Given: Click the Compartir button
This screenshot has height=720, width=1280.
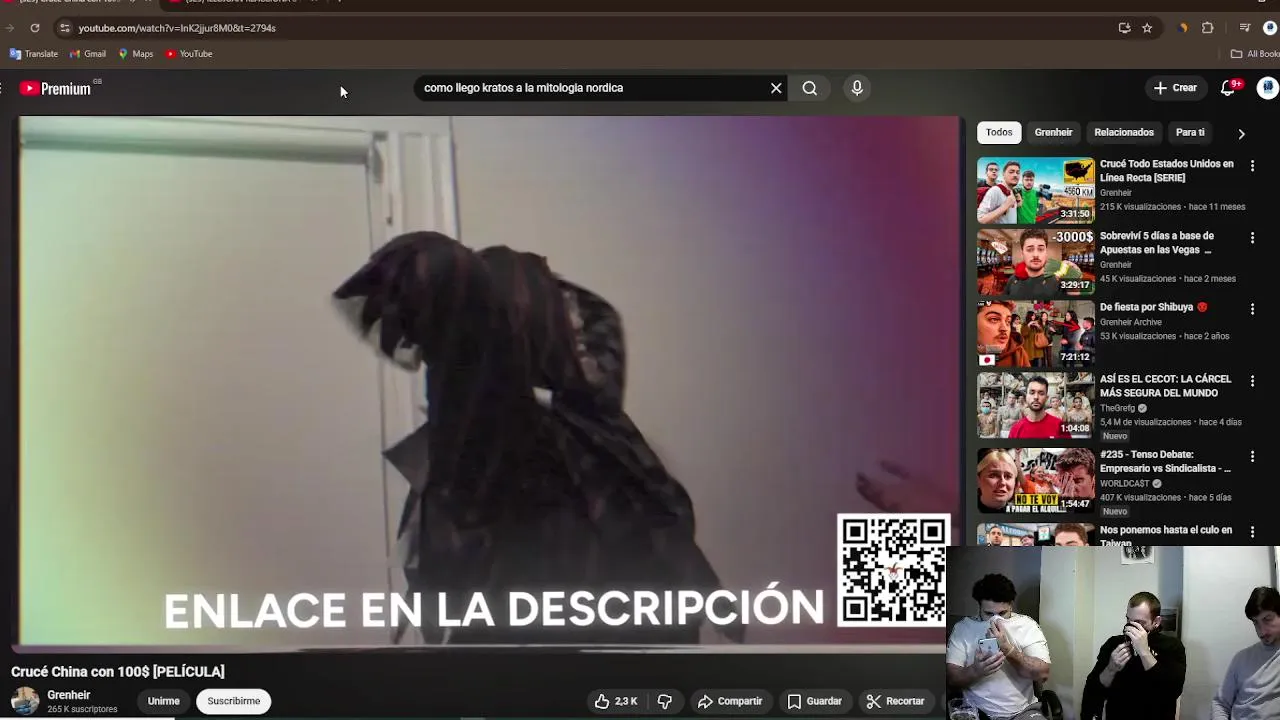Looking at the screenshot, I should click(730, 701).
